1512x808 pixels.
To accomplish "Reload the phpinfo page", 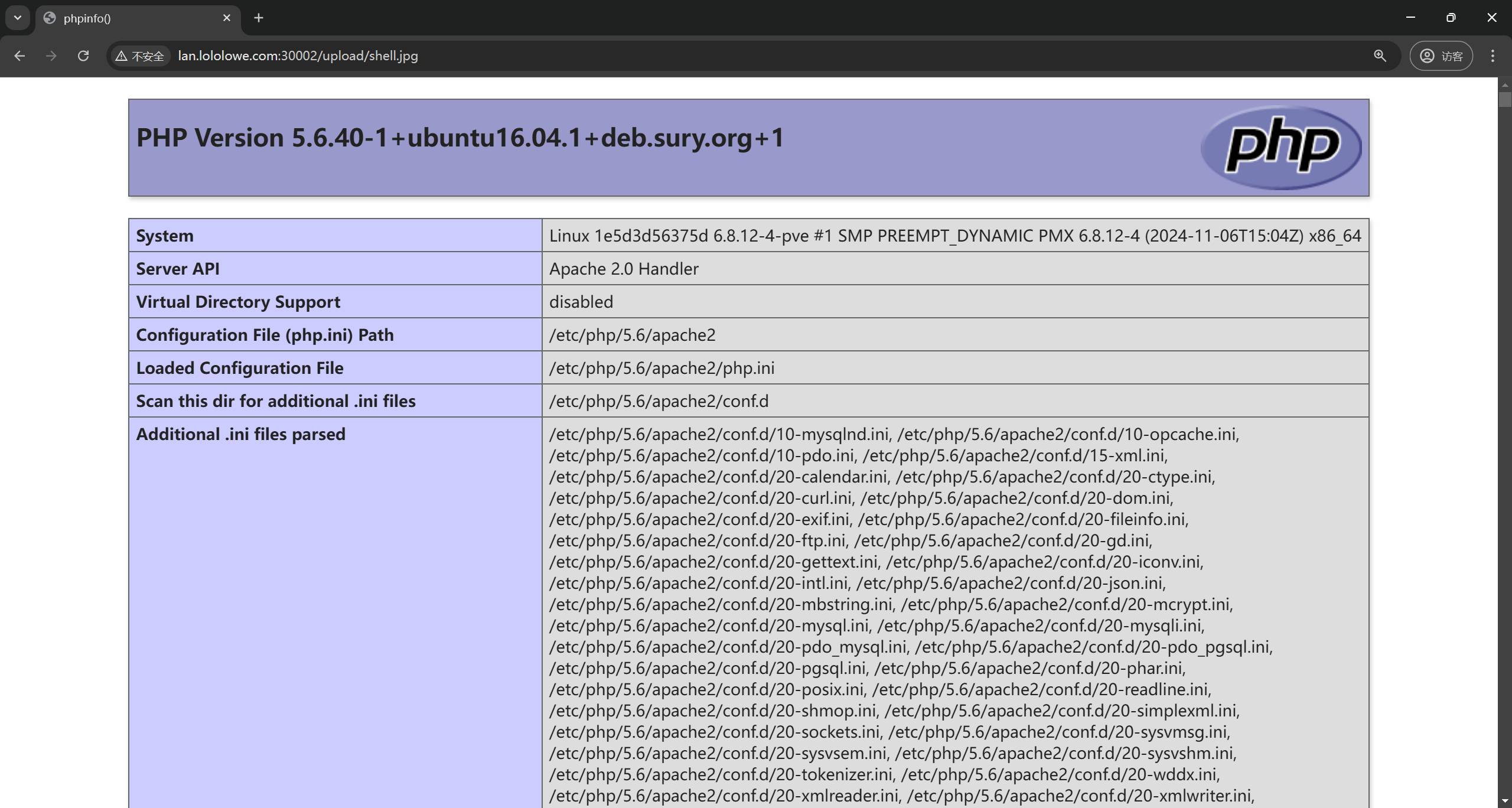I will point(83,56).
